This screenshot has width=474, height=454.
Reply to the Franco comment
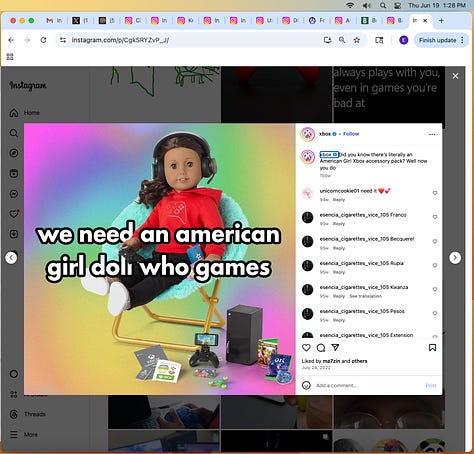coord(339,224)
